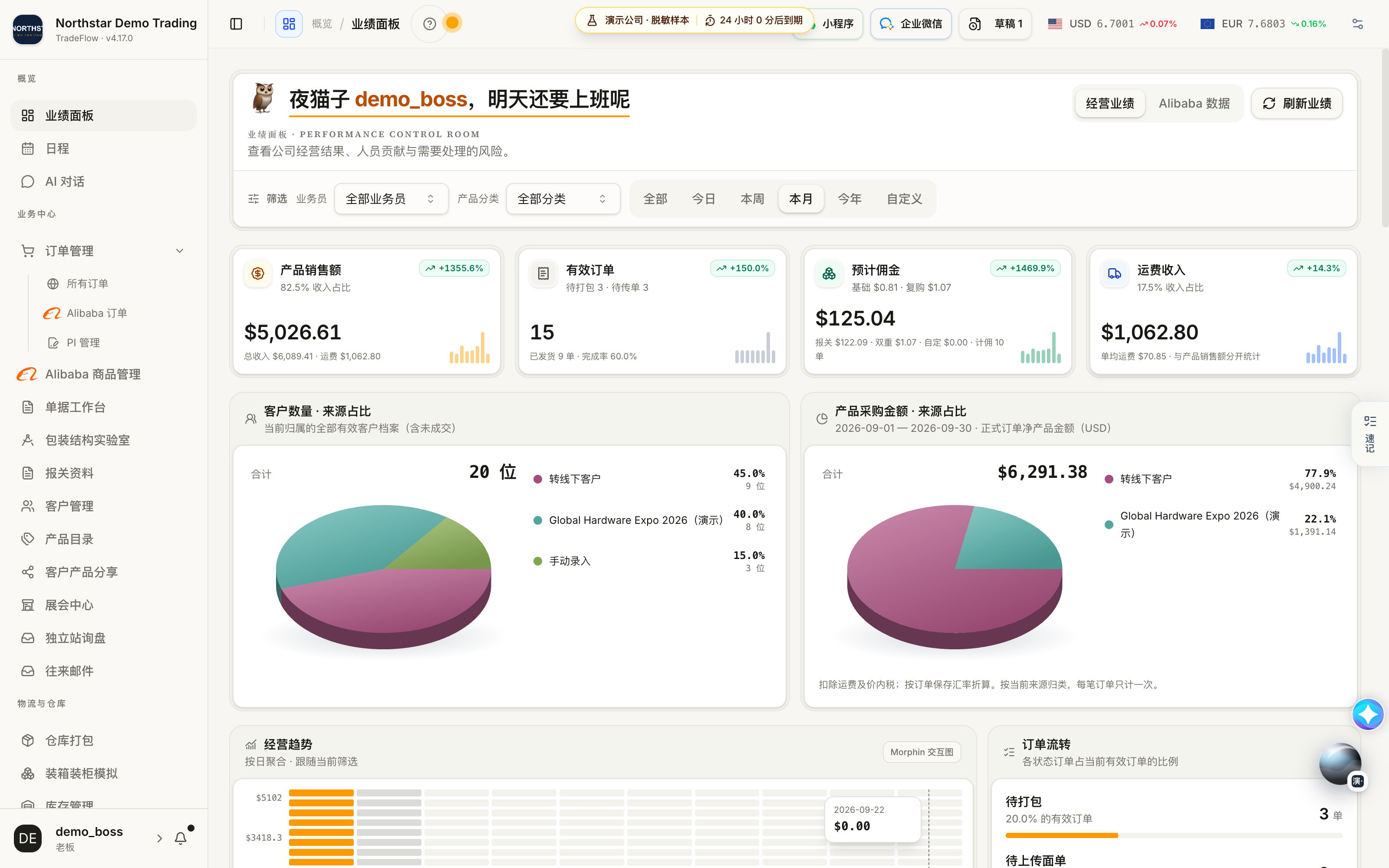Select 全部 time range
This screenshot has width=1389, height=868.
pyautogui.click(x=655, y=199)
